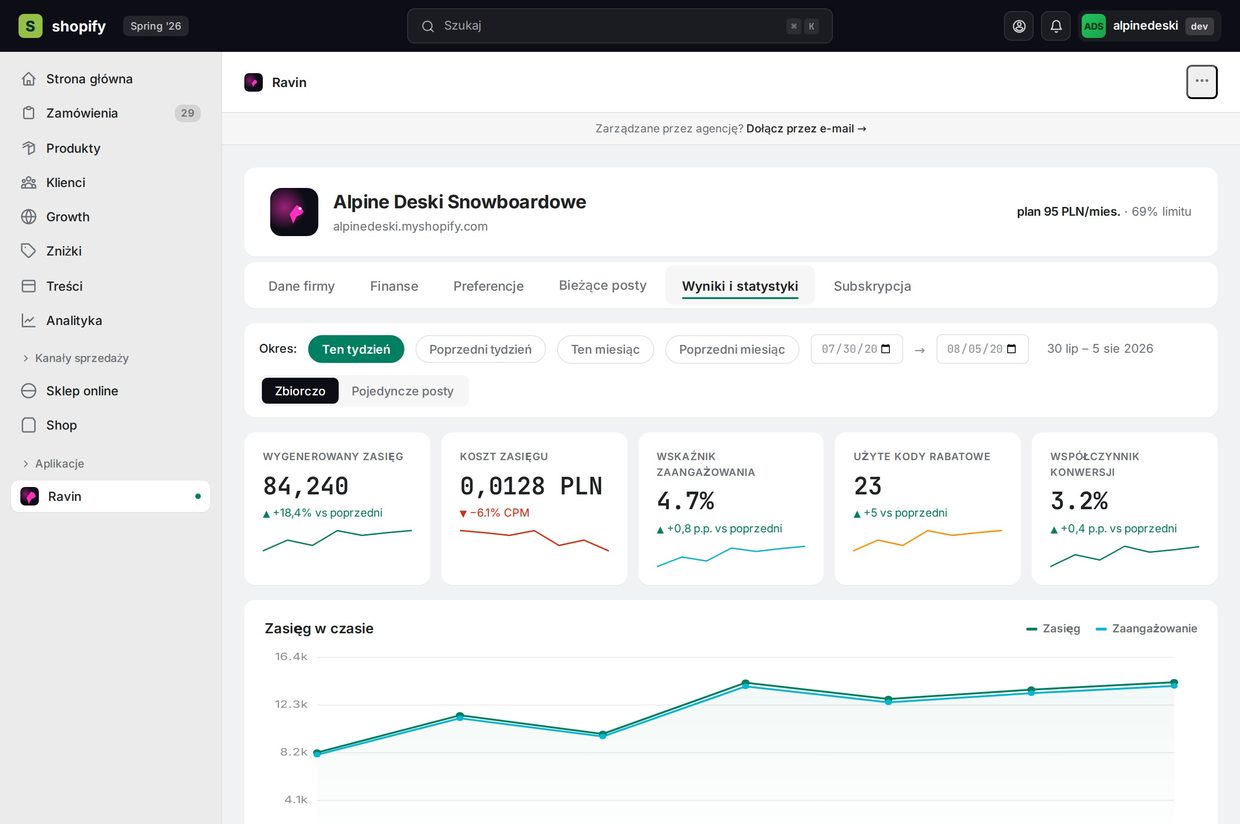
Task: Click alpinedeski.myshopify.com store address
Action: coord(410,227)
